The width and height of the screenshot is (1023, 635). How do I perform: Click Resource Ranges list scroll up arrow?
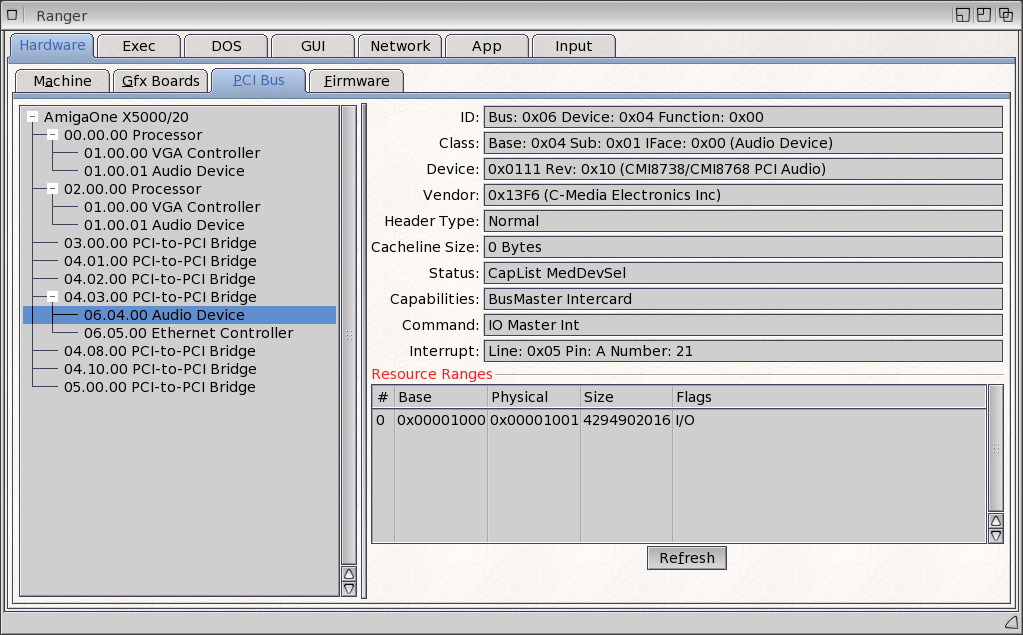(995, 521)
